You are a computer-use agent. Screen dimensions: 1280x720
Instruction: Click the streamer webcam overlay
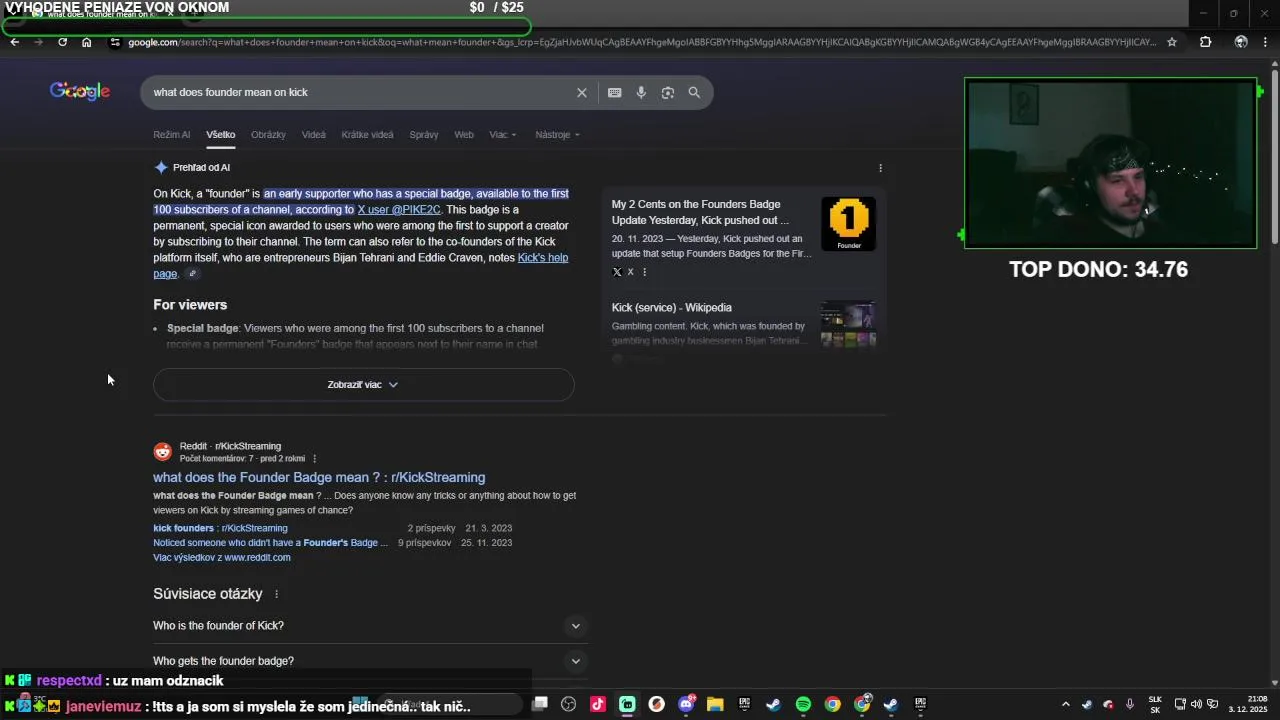pos(1111,163)
